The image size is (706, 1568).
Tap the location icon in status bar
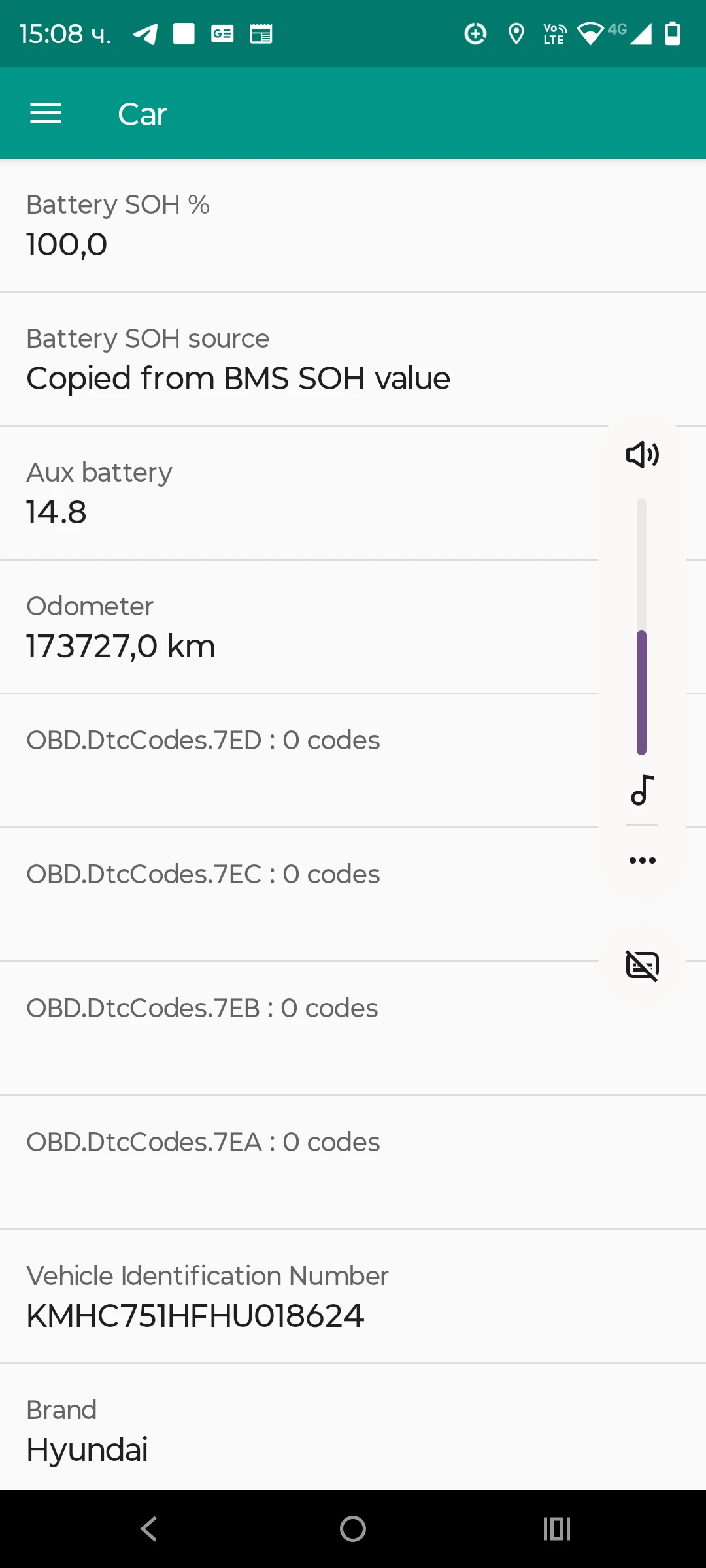516,34
